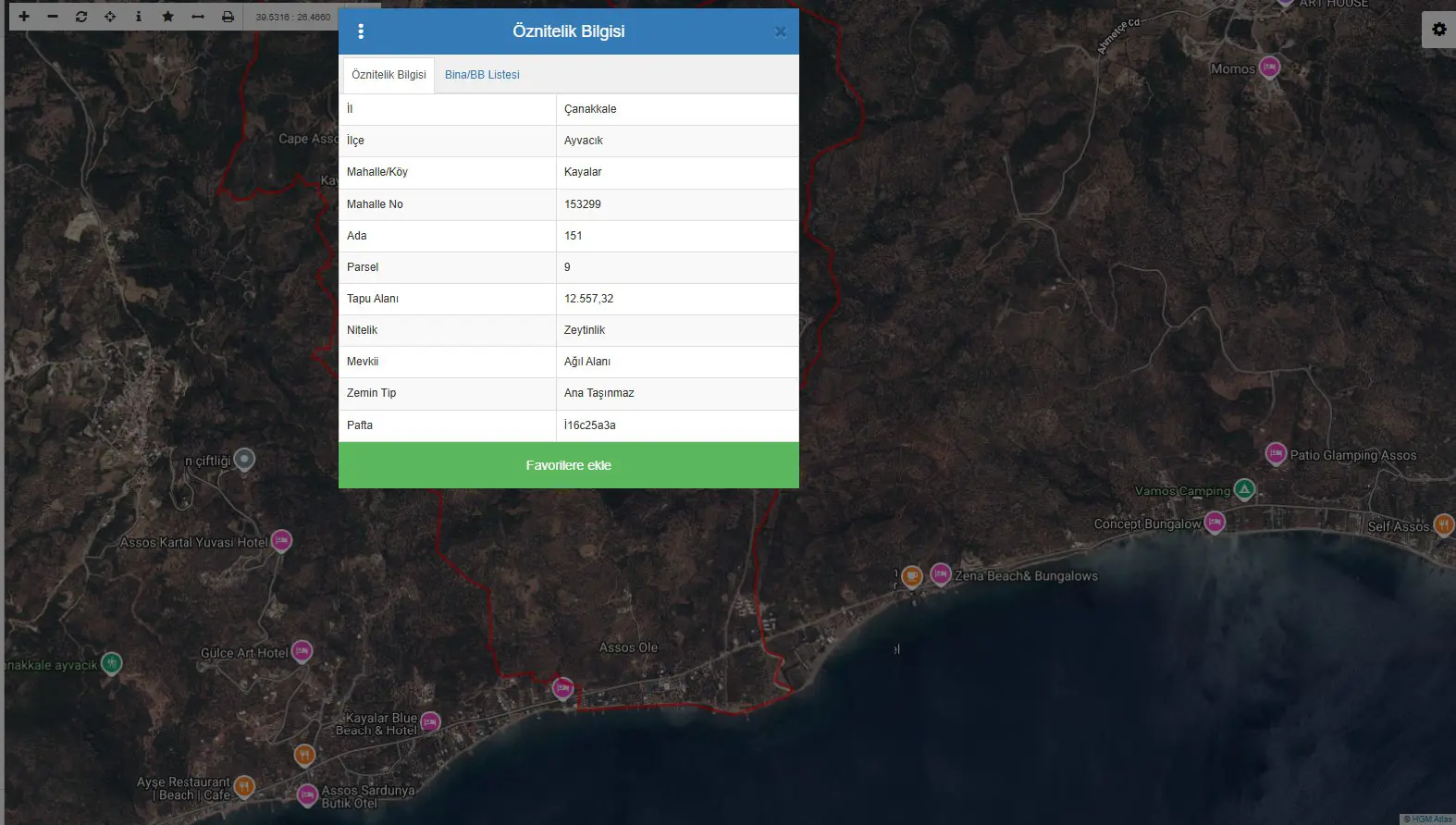Click Assos Sardunya Butik Otel pin
Viewport: 1456px width, 825px height.
[x=308, y=794]
